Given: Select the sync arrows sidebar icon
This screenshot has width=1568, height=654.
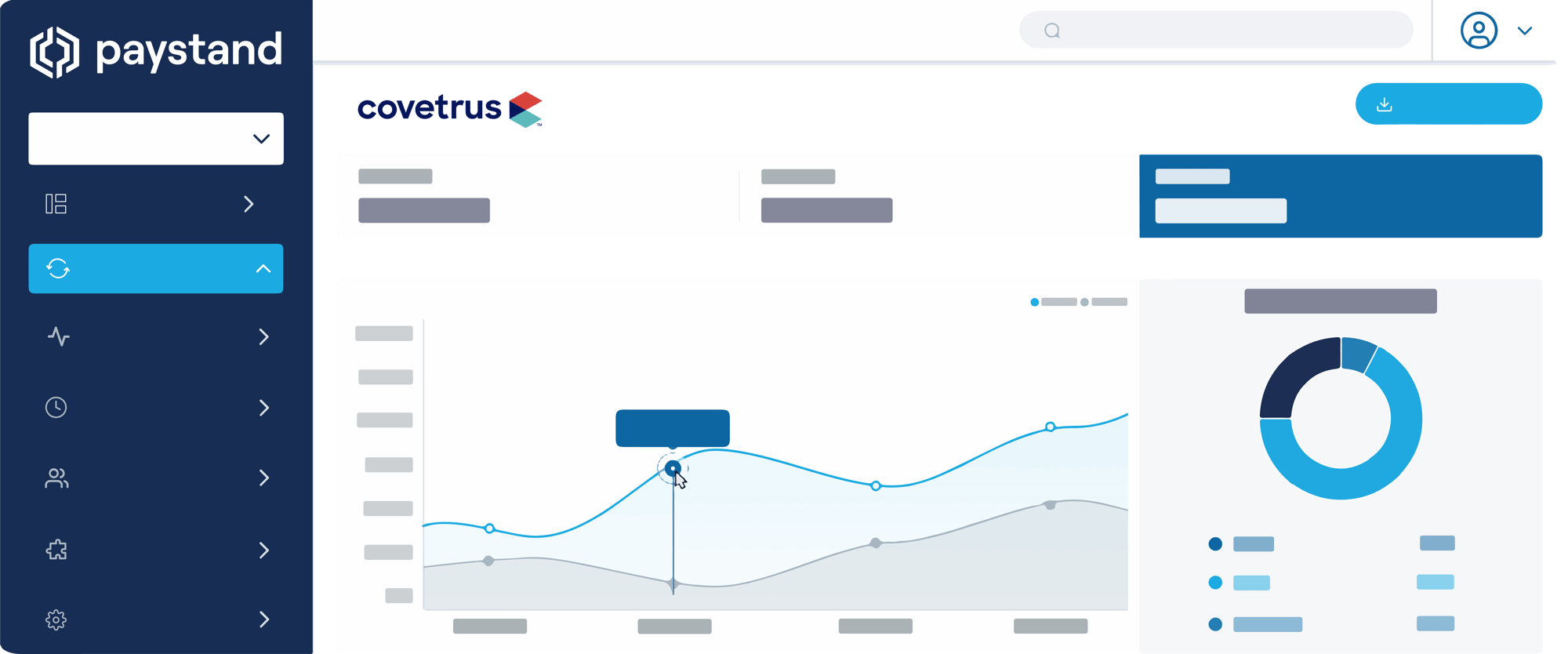Looking at the screenshot, I should (x=58, y=268).
